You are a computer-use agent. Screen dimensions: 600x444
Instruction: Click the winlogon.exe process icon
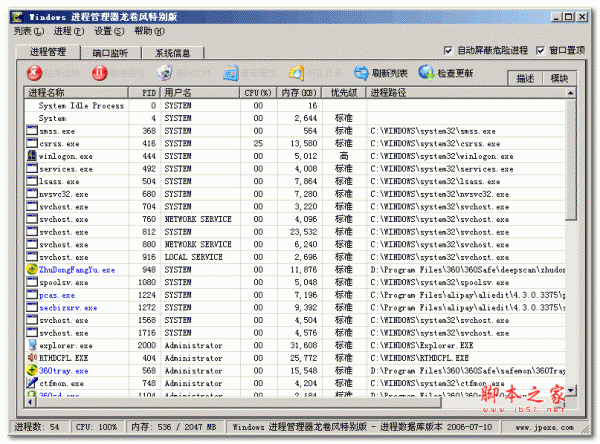click(x=32, y=156)
